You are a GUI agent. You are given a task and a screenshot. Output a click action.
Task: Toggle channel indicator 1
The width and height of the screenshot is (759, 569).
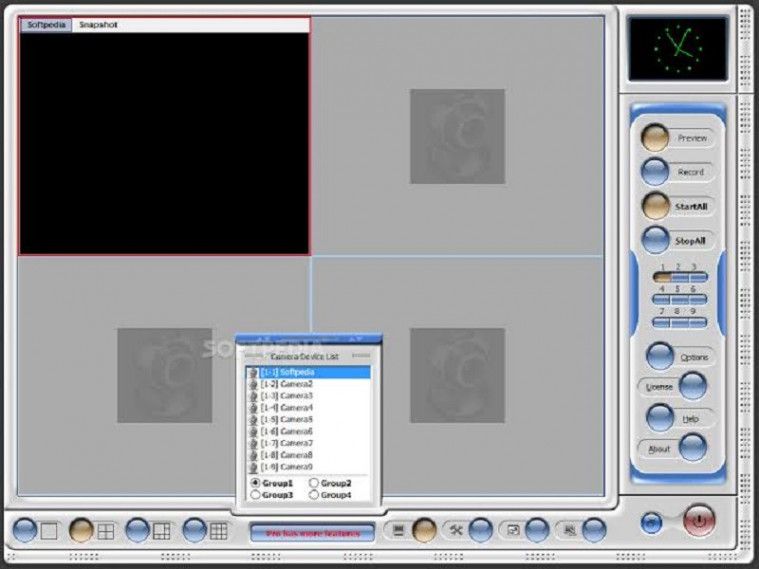pos(662,277)
